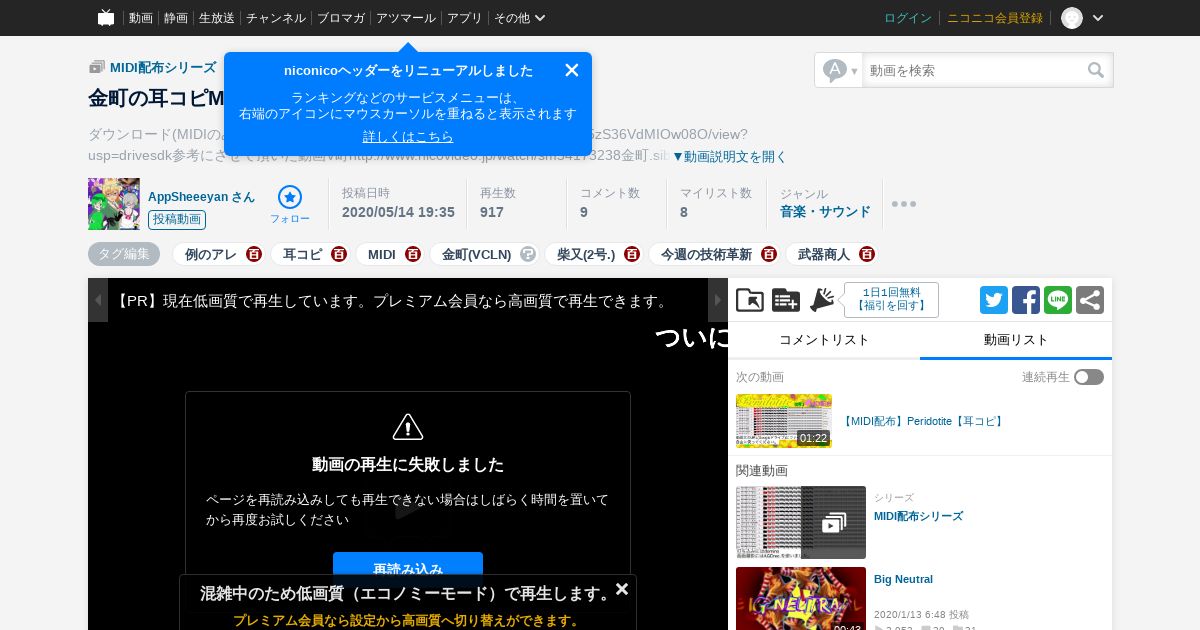Open the Big Neutral video thumbnail
This screenshot has height=630, width=1200.
pos(801,598)
